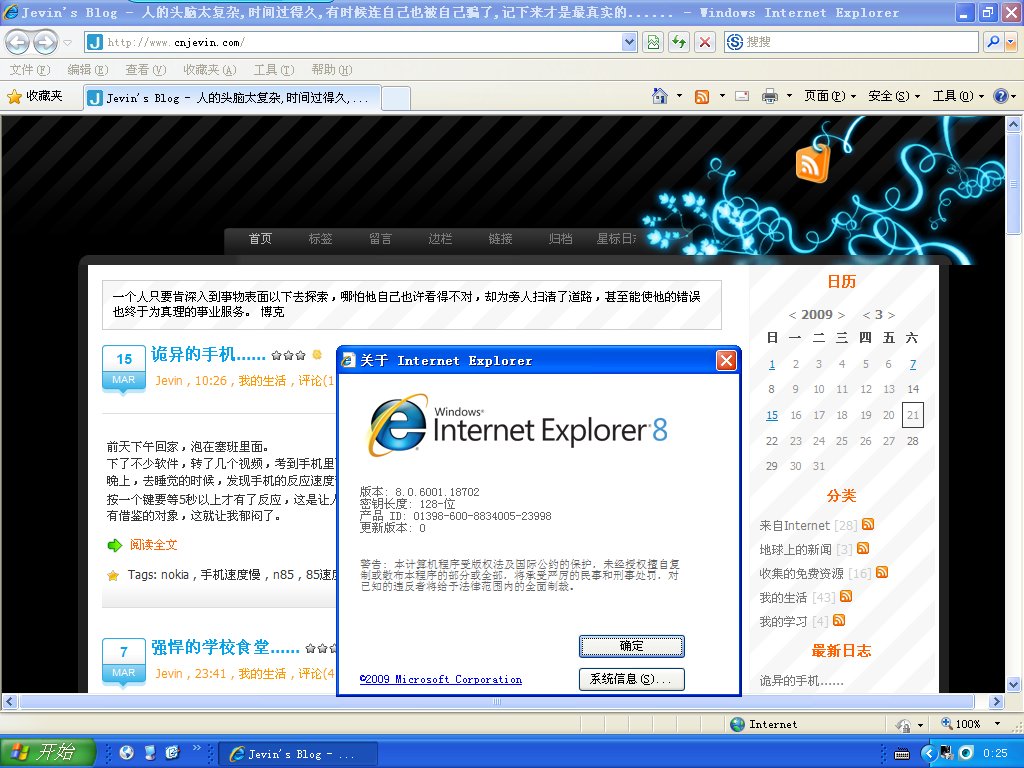Select calendar date 7
Image resolution: width=1024 pixels, height=768 pixels.
pyautogui.click(x=913, y=364)
